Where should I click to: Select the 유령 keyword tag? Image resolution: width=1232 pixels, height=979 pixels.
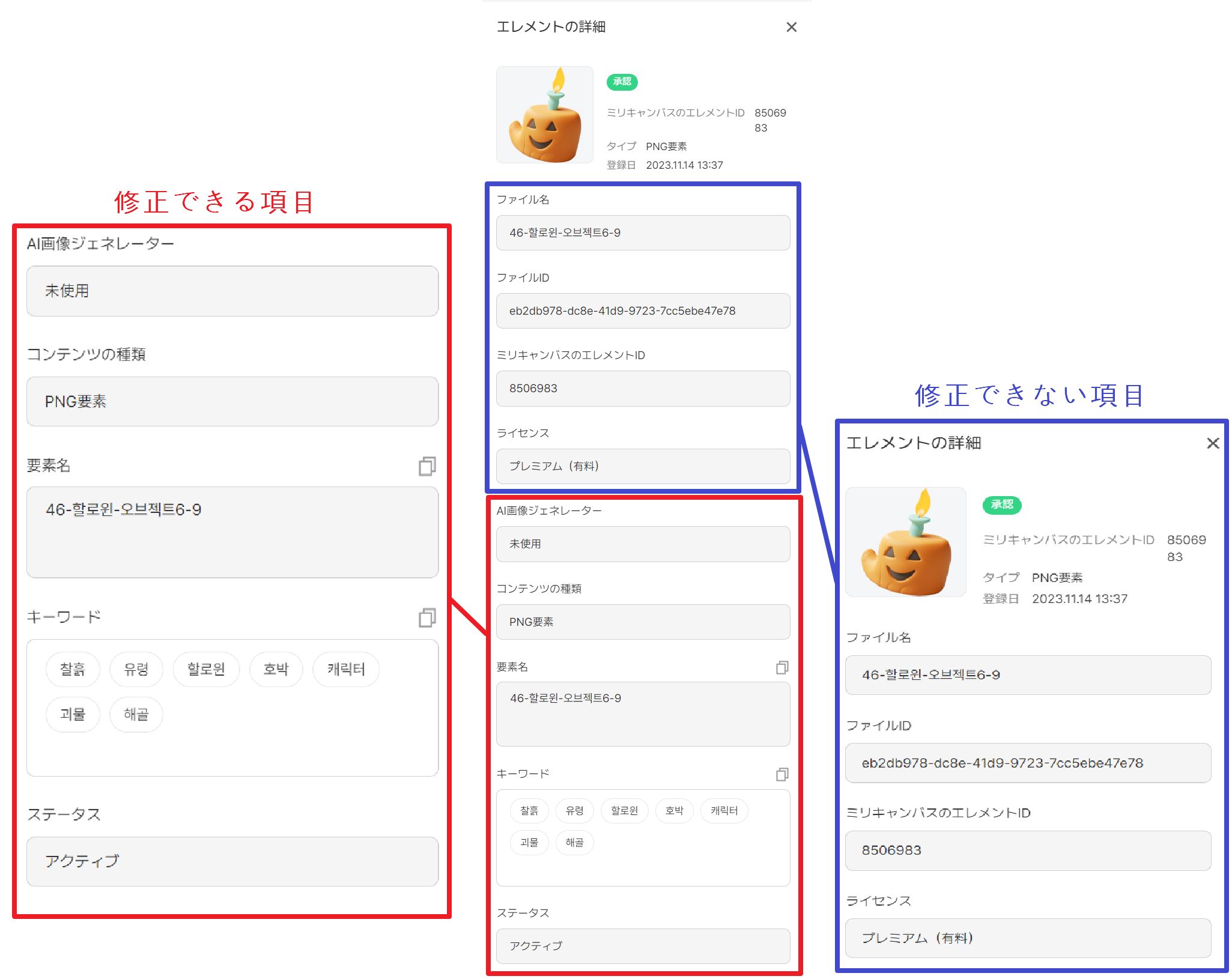click(x=136, y=669)
